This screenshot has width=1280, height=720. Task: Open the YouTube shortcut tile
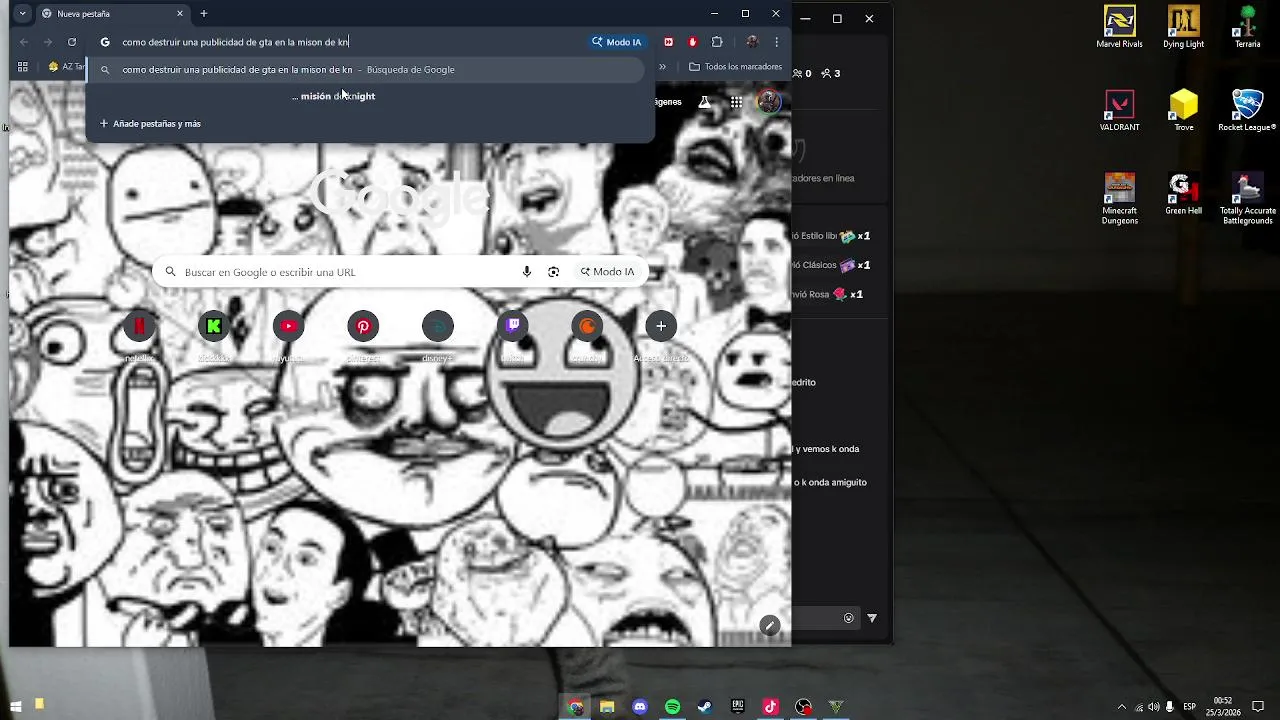289,326
